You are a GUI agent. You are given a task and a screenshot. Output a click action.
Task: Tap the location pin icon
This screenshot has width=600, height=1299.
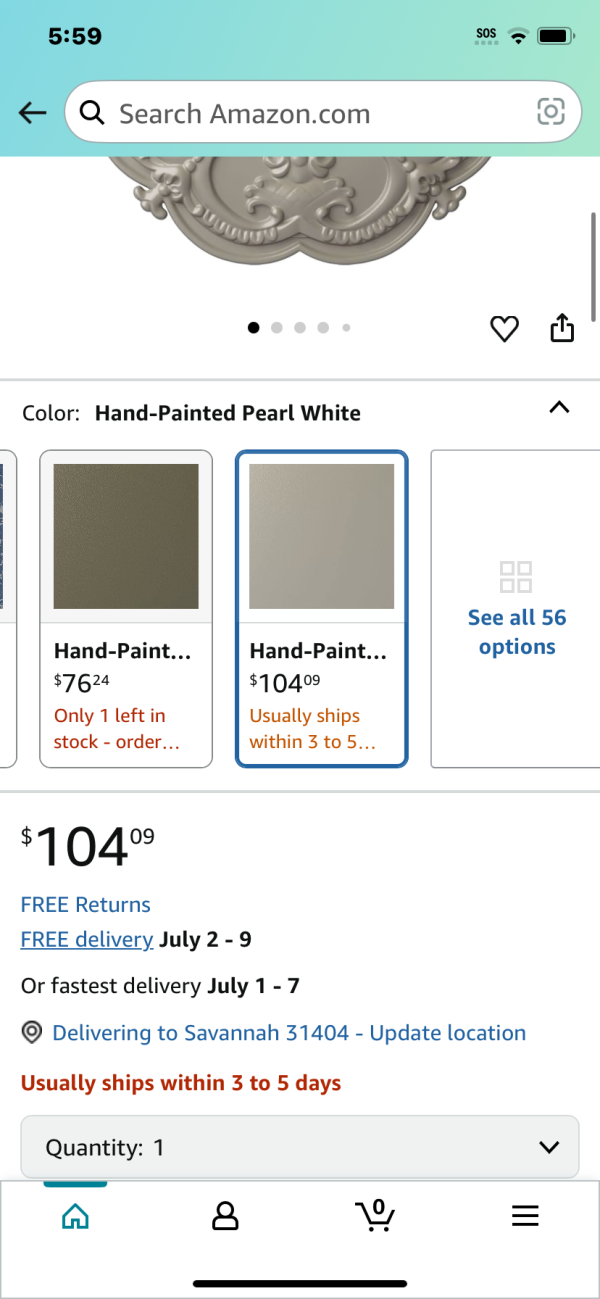pyautogui.click(x=32, y=1033)
